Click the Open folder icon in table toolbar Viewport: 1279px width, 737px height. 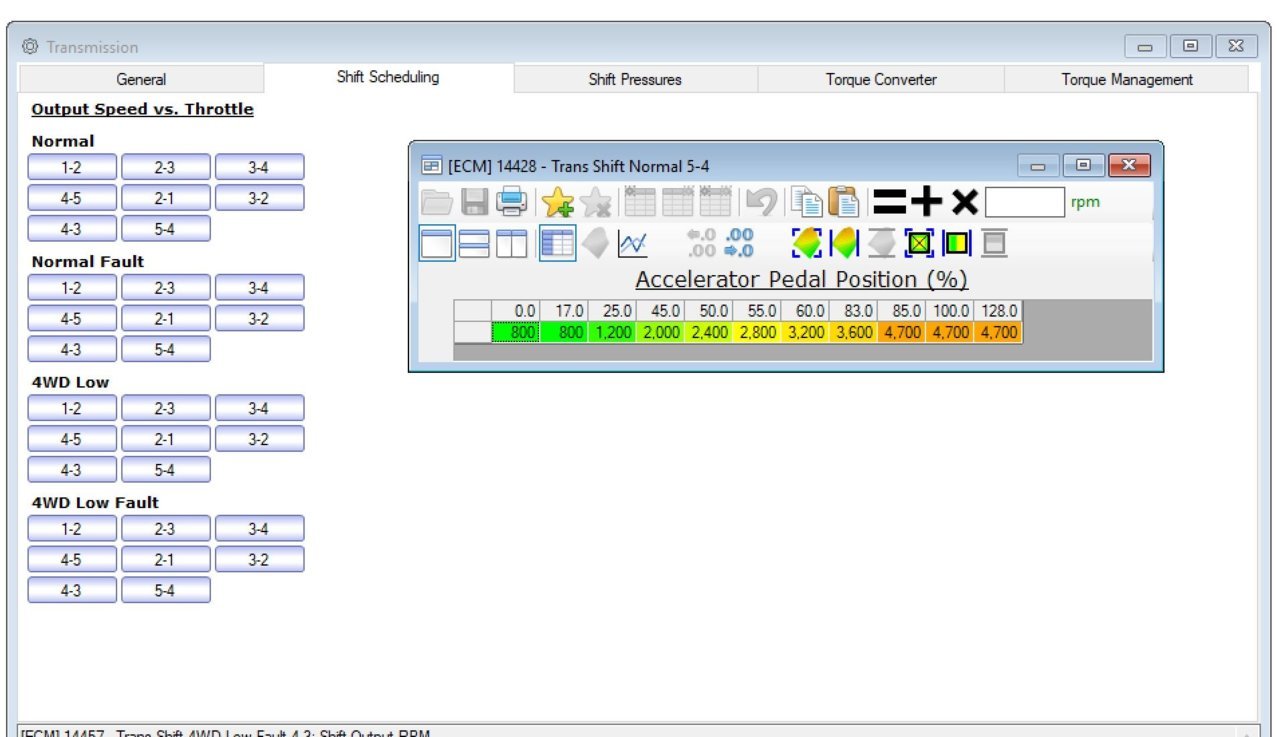(437, 203)
